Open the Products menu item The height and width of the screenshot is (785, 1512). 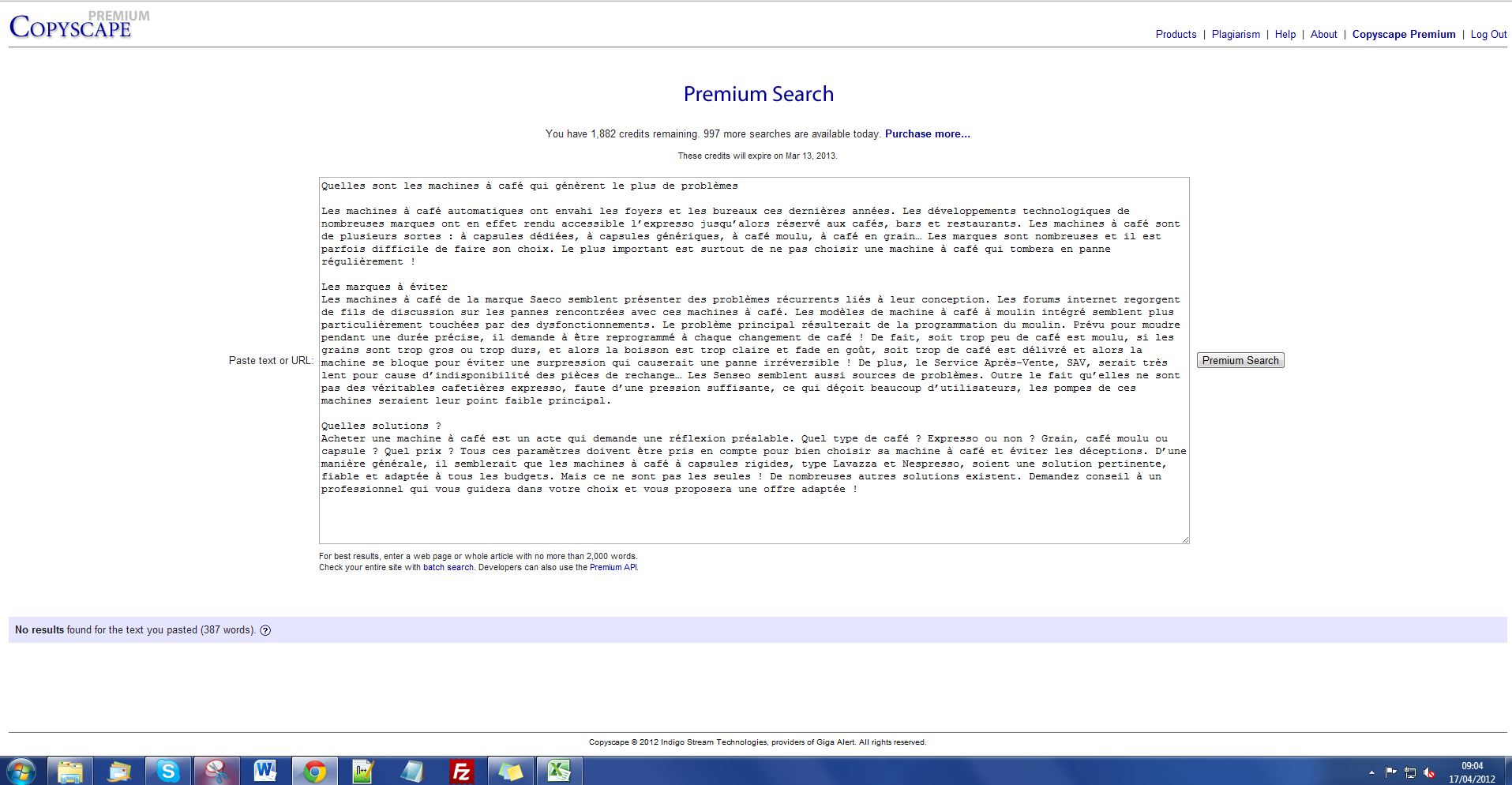(1176, 35)
